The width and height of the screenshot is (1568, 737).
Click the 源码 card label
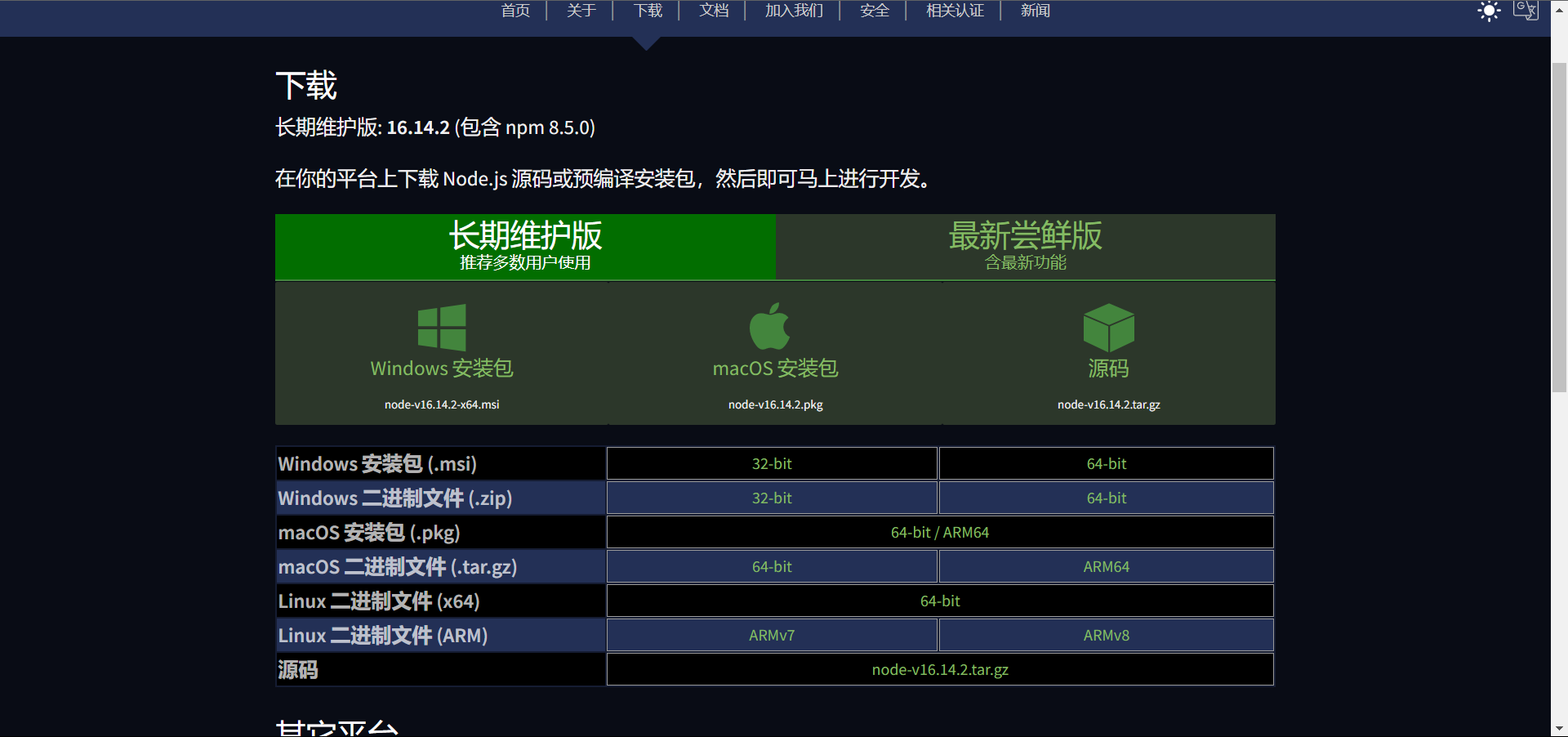[1109, 368]
